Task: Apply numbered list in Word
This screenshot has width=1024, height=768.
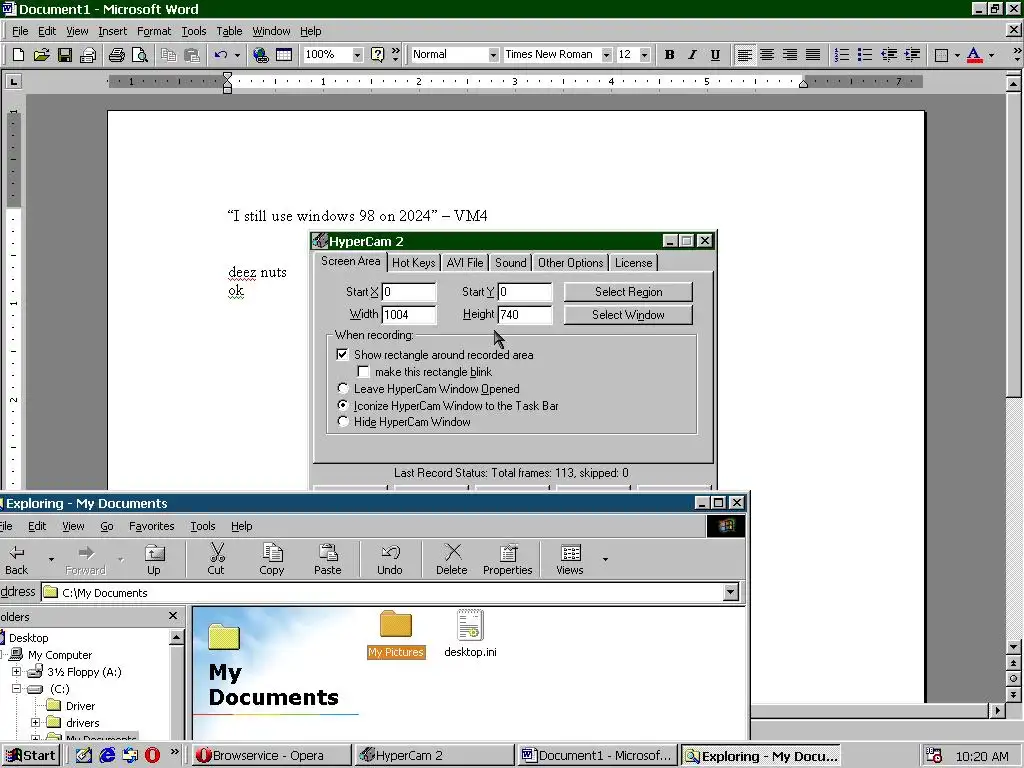Action: click(x=842, y=55)
